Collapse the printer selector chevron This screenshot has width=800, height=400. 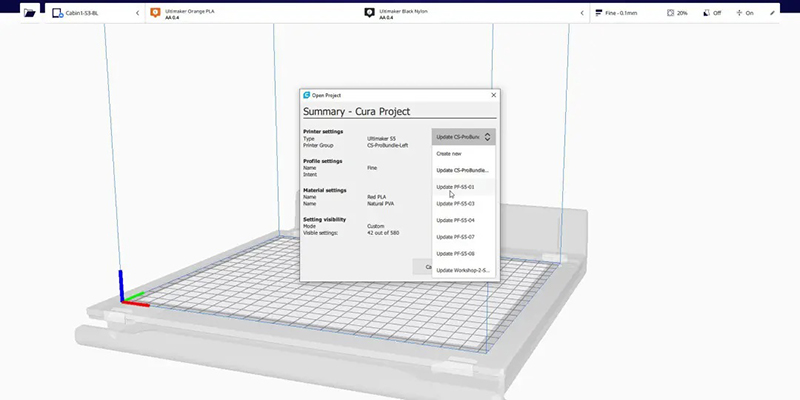pos(137,14)
